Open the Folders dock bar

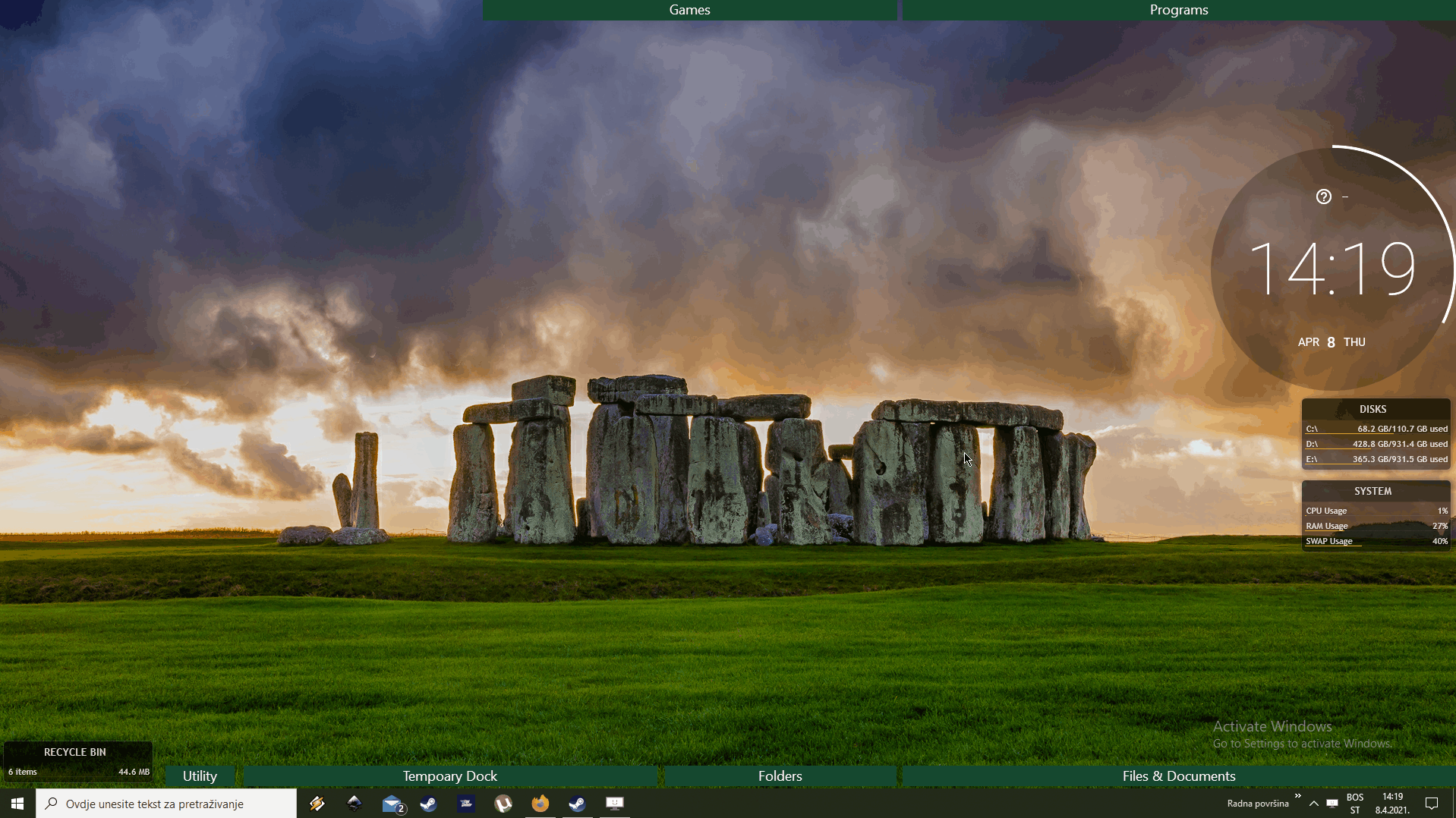[x=780, y=776]
